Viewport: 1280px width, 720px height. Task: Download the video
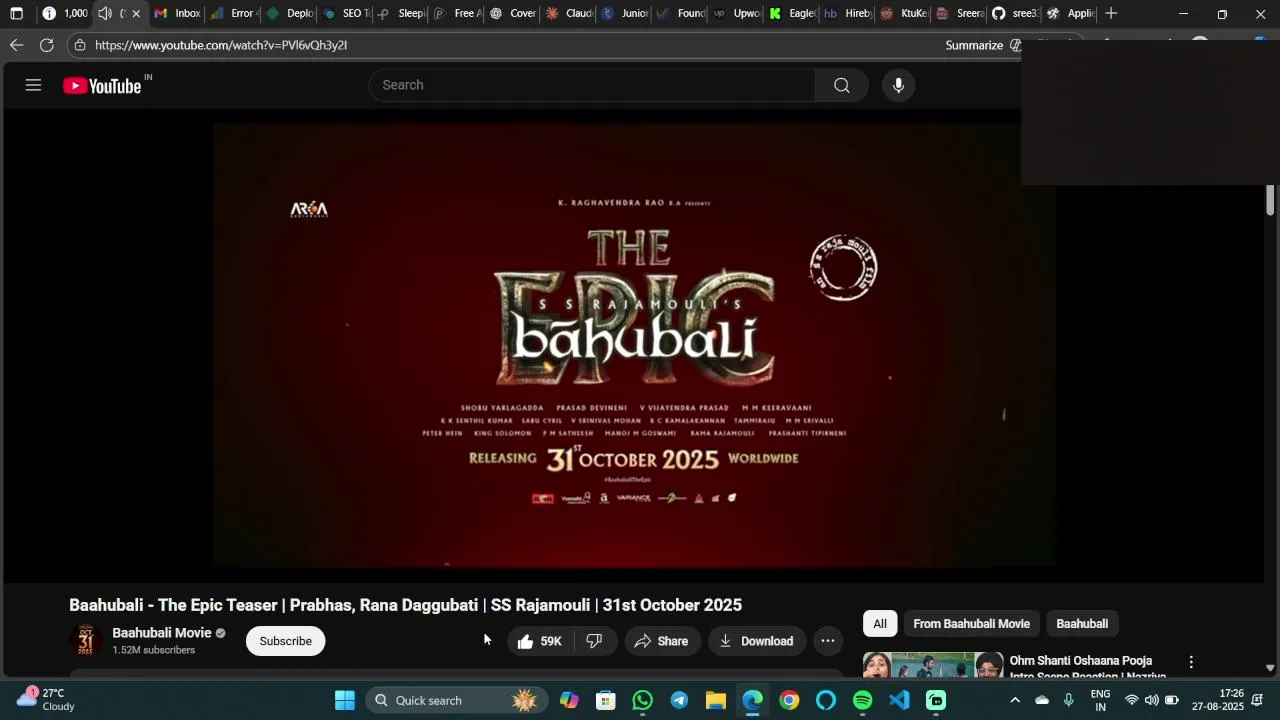coord(756,641)
